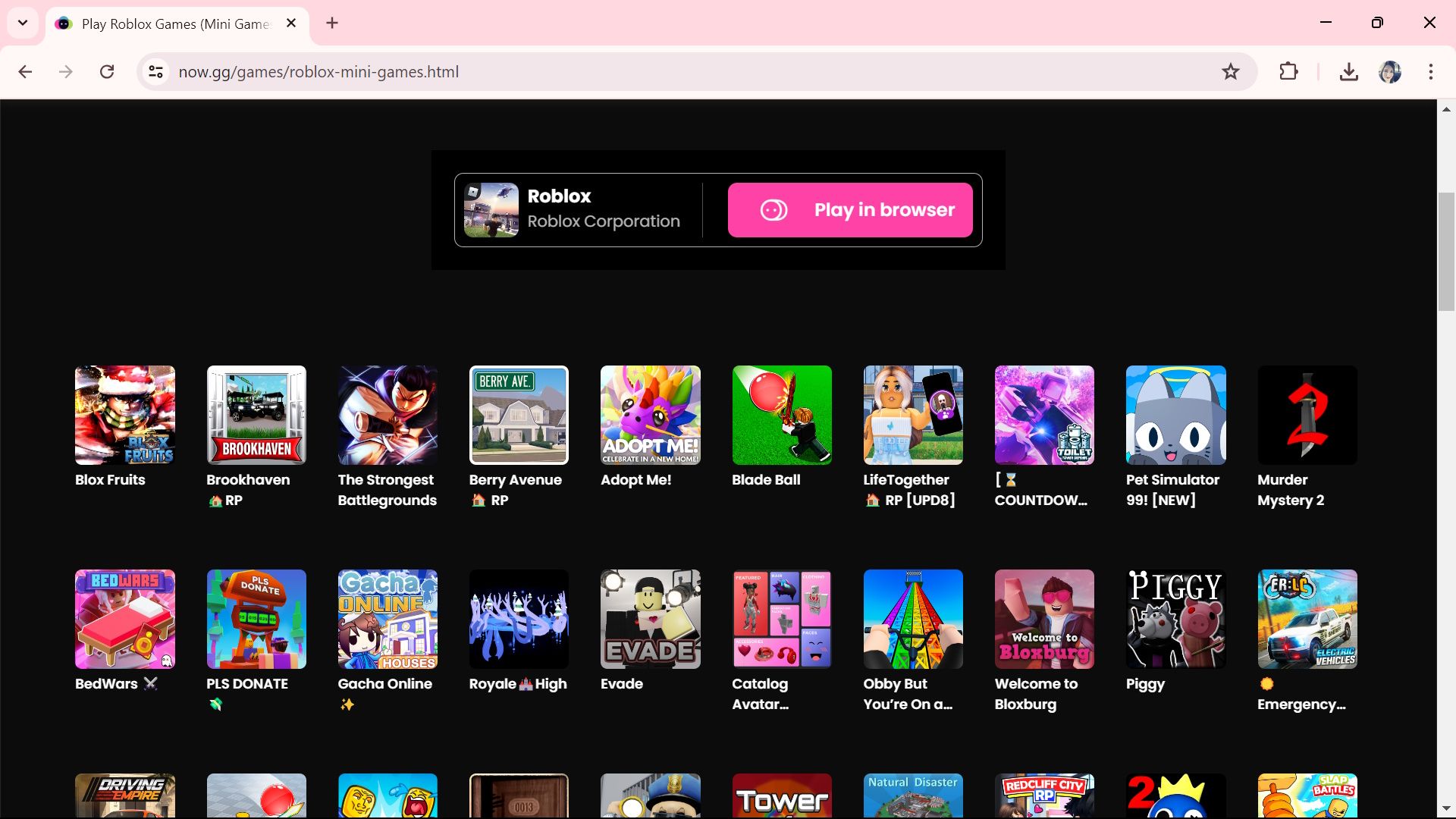Click the Roblox Corporation title link
Image resolution: width=1456 pixels, height=819 pixels.
click(x=603, y=221)
